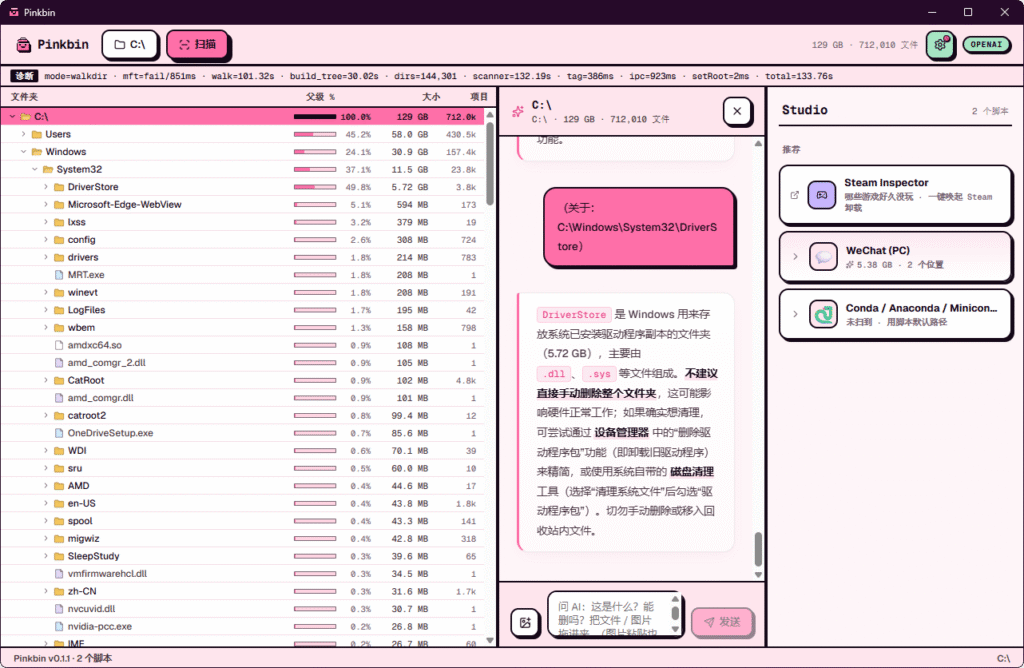Expand the Users folder
Screen dimensions: 1024x668
[24, 134]
